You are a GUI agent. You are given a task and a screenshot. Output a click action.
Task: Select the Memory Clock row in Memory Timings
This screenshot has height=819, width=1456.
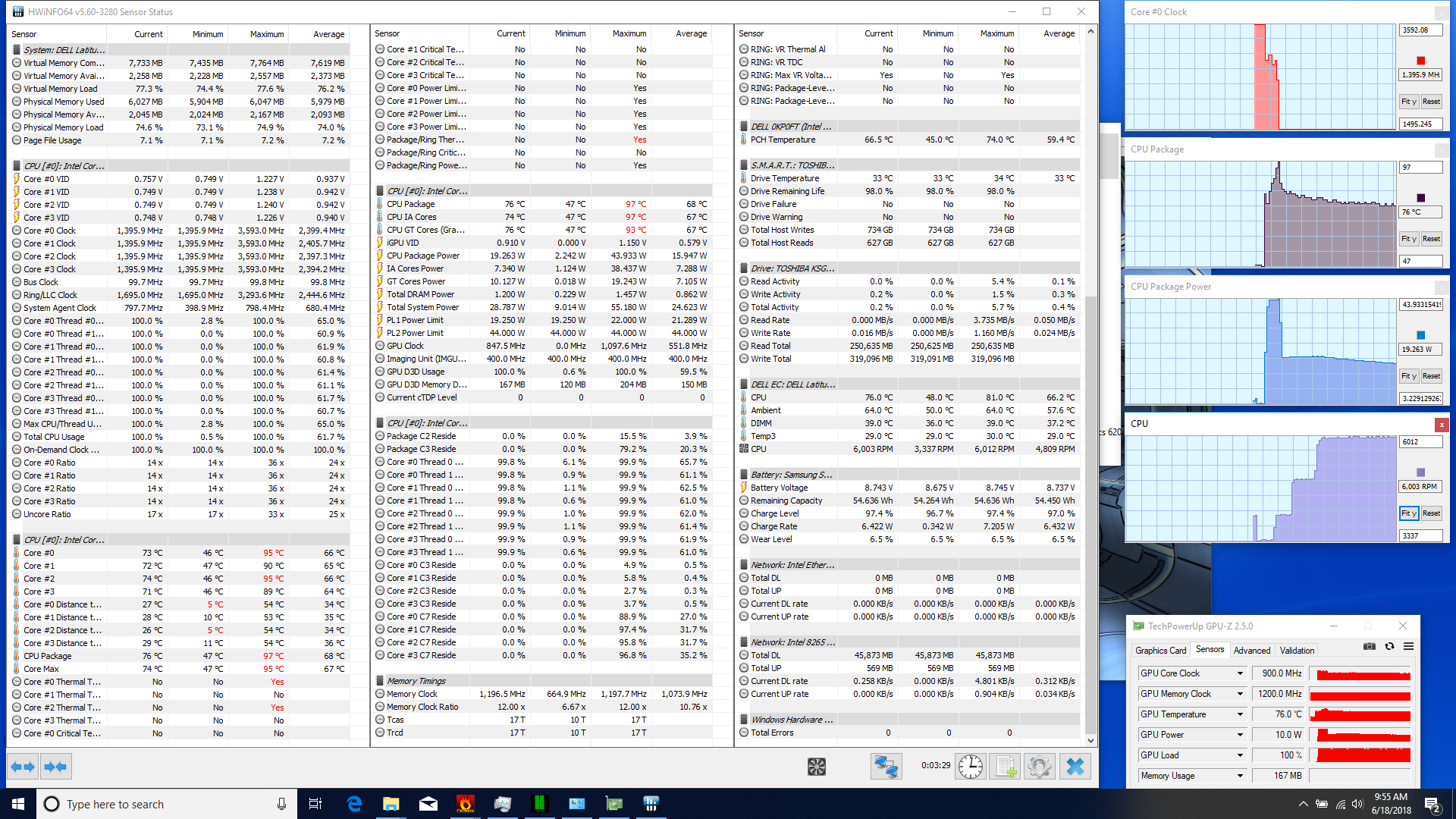coord(543,694)
